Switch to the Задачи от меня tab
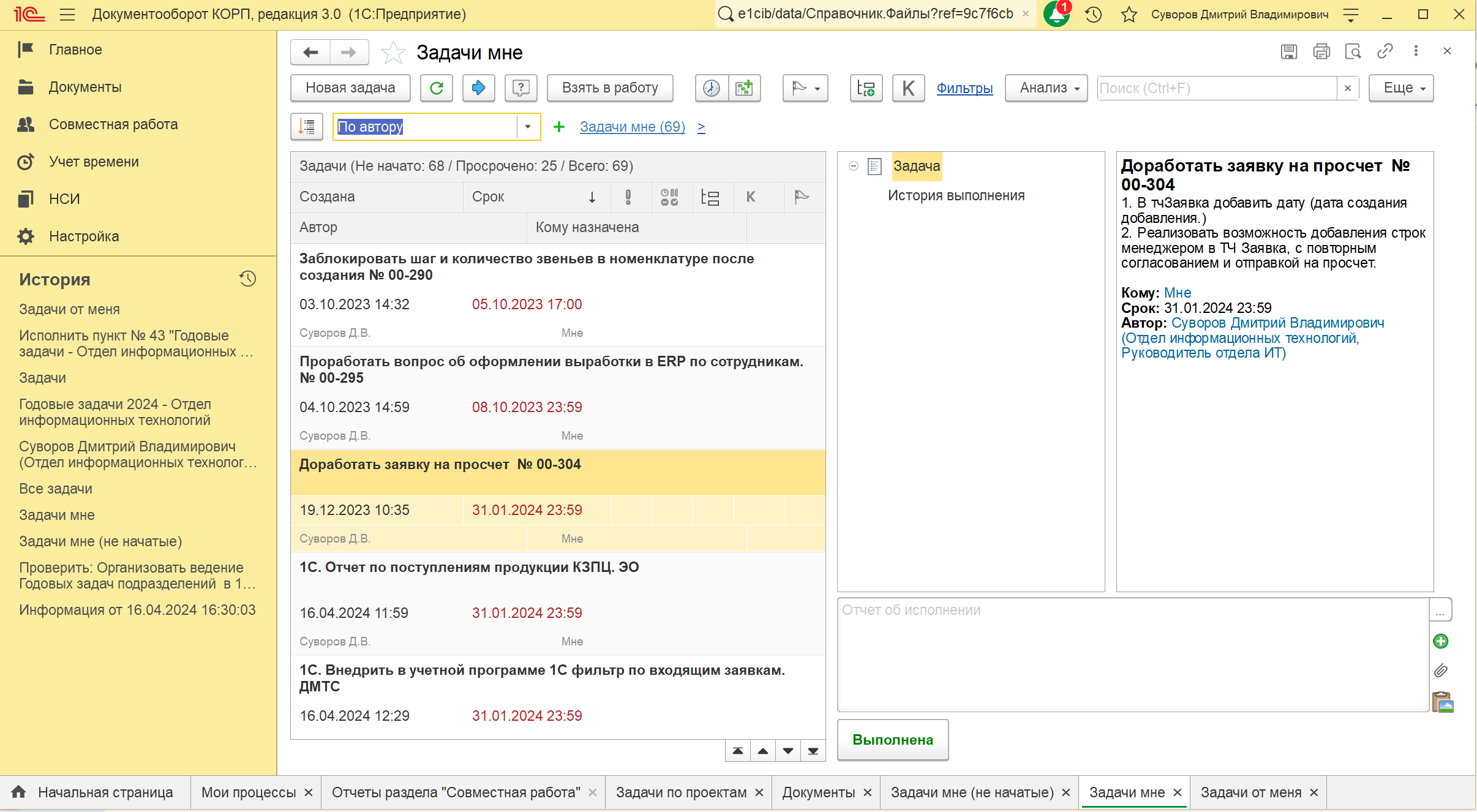The height and width of the screenshot is (812, 1477). 1251,792
